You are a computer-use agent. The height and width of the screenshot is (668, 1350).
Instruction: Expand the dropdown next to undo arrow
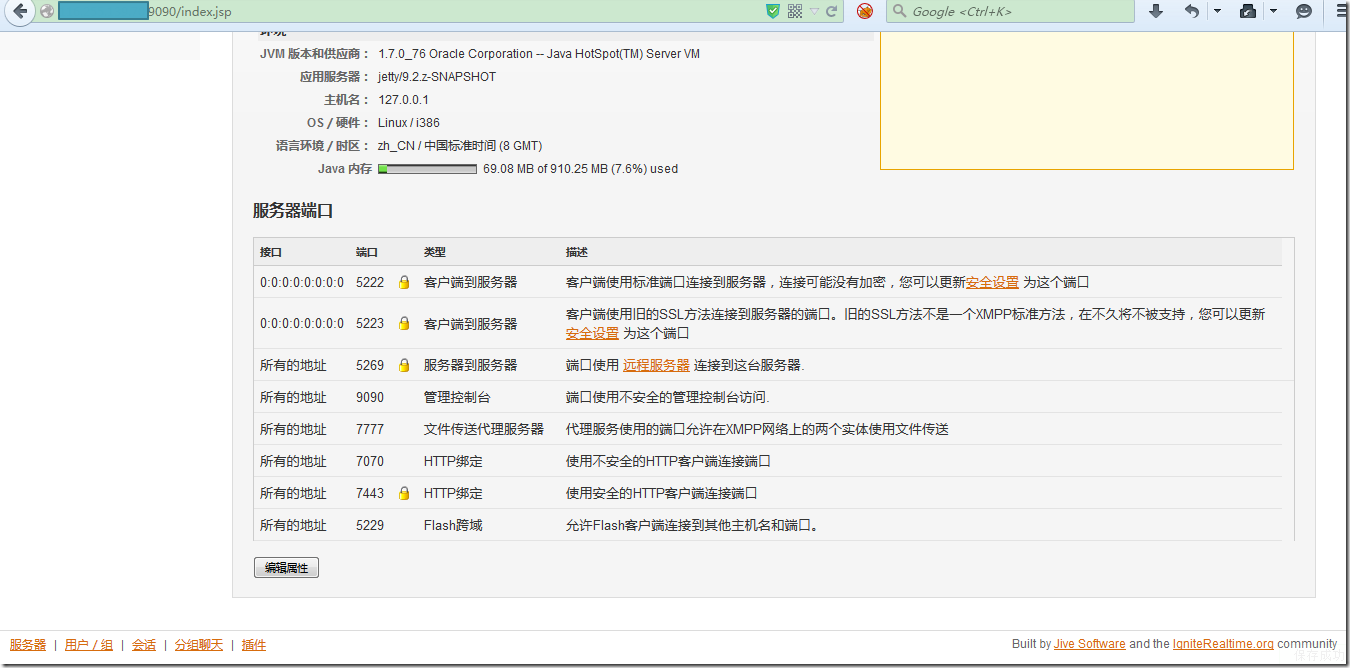tap(1217, 11)
